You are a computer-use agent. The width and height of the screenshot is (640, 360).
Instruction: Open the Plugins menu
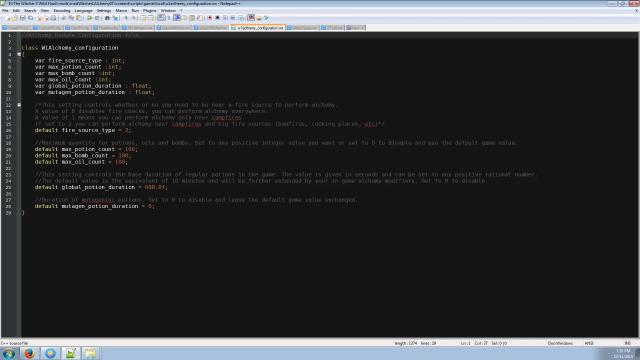point(149,11)
